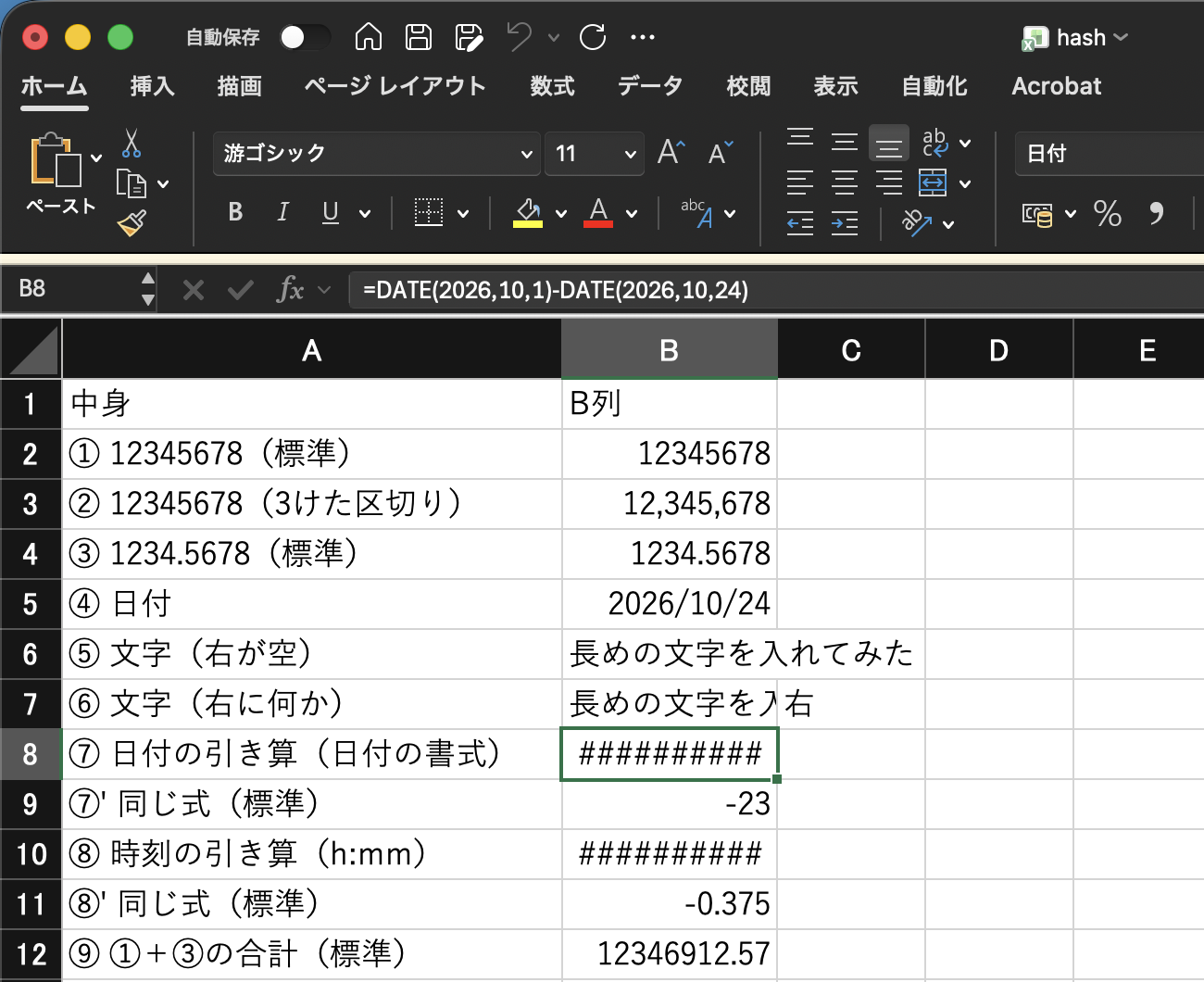This screenshot has width=1204, height=982.
Task: Toggle center horizontal alignment
Action: pyautogui.click(x=845, y=183)
